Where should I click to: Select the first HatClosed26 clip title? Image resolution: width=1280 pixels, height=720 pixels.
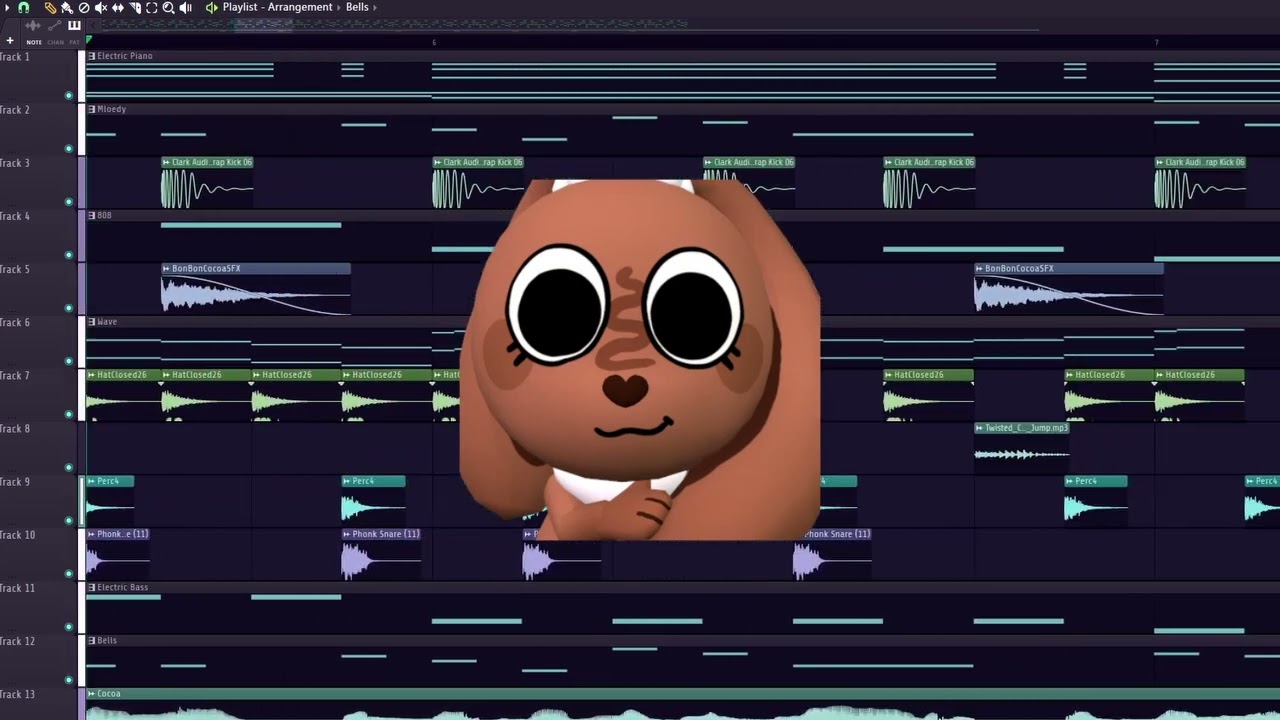pyautogui.click(x=122, y=375)
